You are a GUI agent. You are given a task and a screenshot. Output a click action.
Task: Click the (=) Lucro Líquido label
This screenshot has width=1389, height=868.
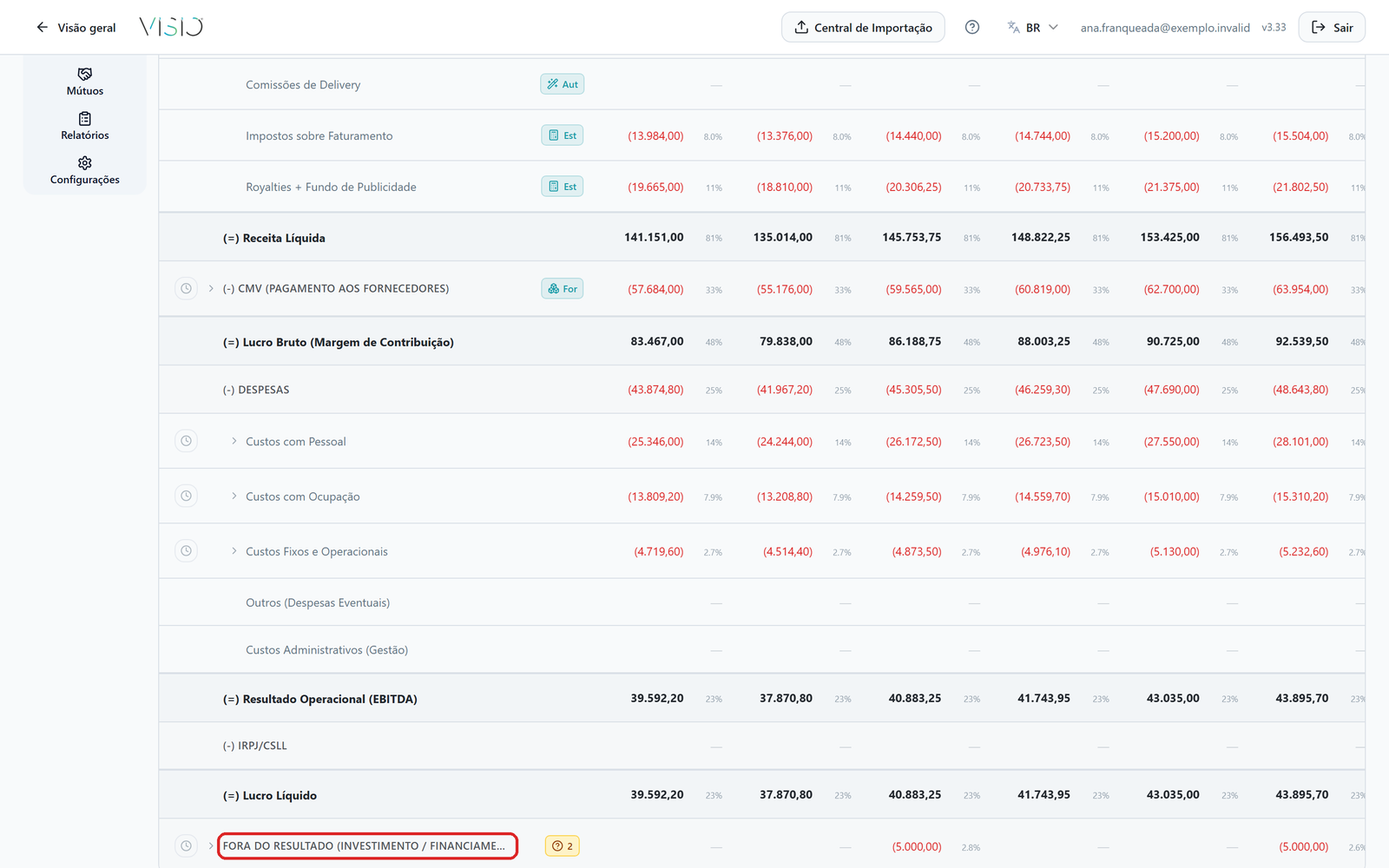pyautogui.click(x=270, y=795)
